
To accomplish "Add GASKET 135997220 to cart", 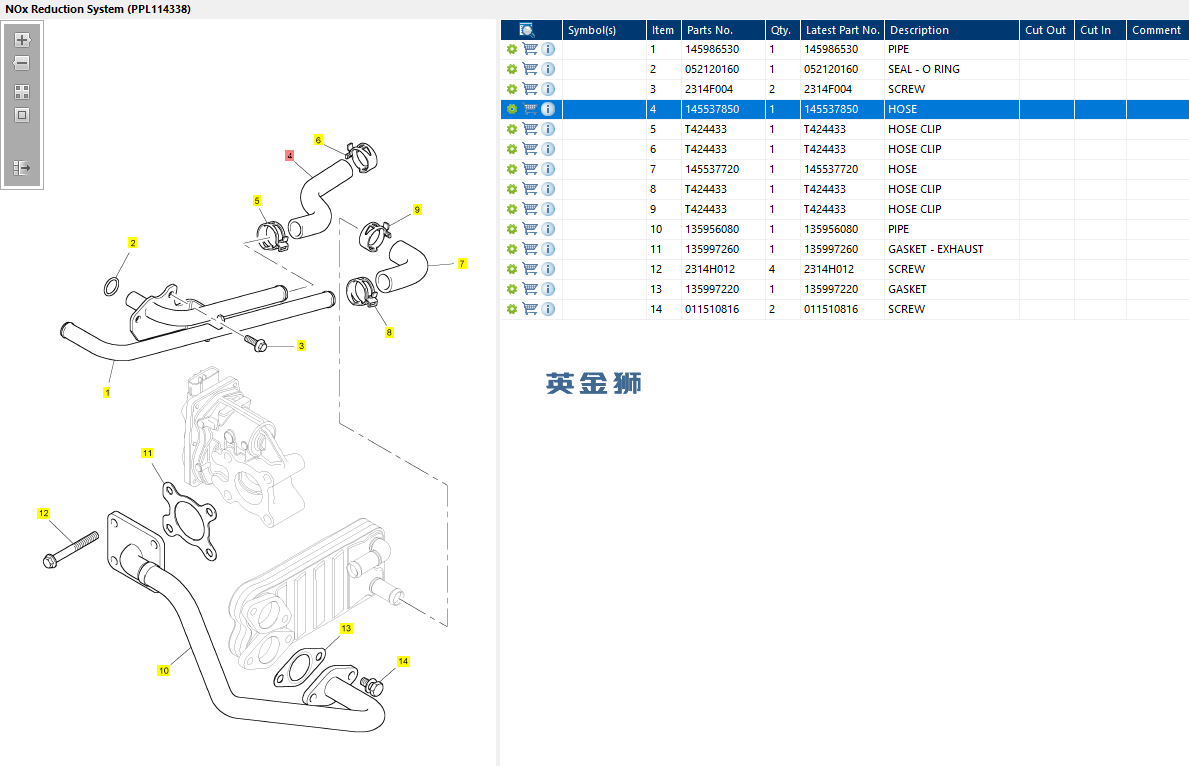I will click(530, 289).
